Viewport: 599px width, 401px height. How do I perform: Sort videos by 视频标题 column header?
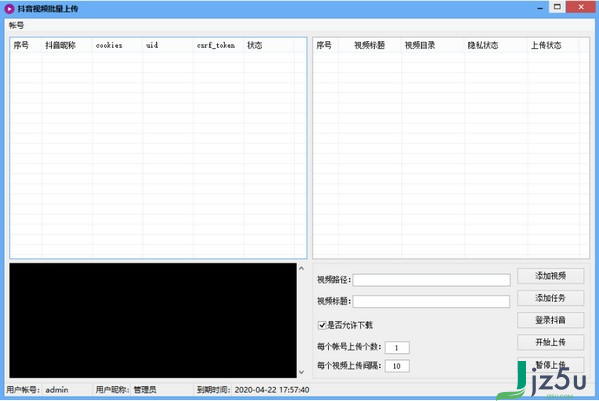pos(370,45)
